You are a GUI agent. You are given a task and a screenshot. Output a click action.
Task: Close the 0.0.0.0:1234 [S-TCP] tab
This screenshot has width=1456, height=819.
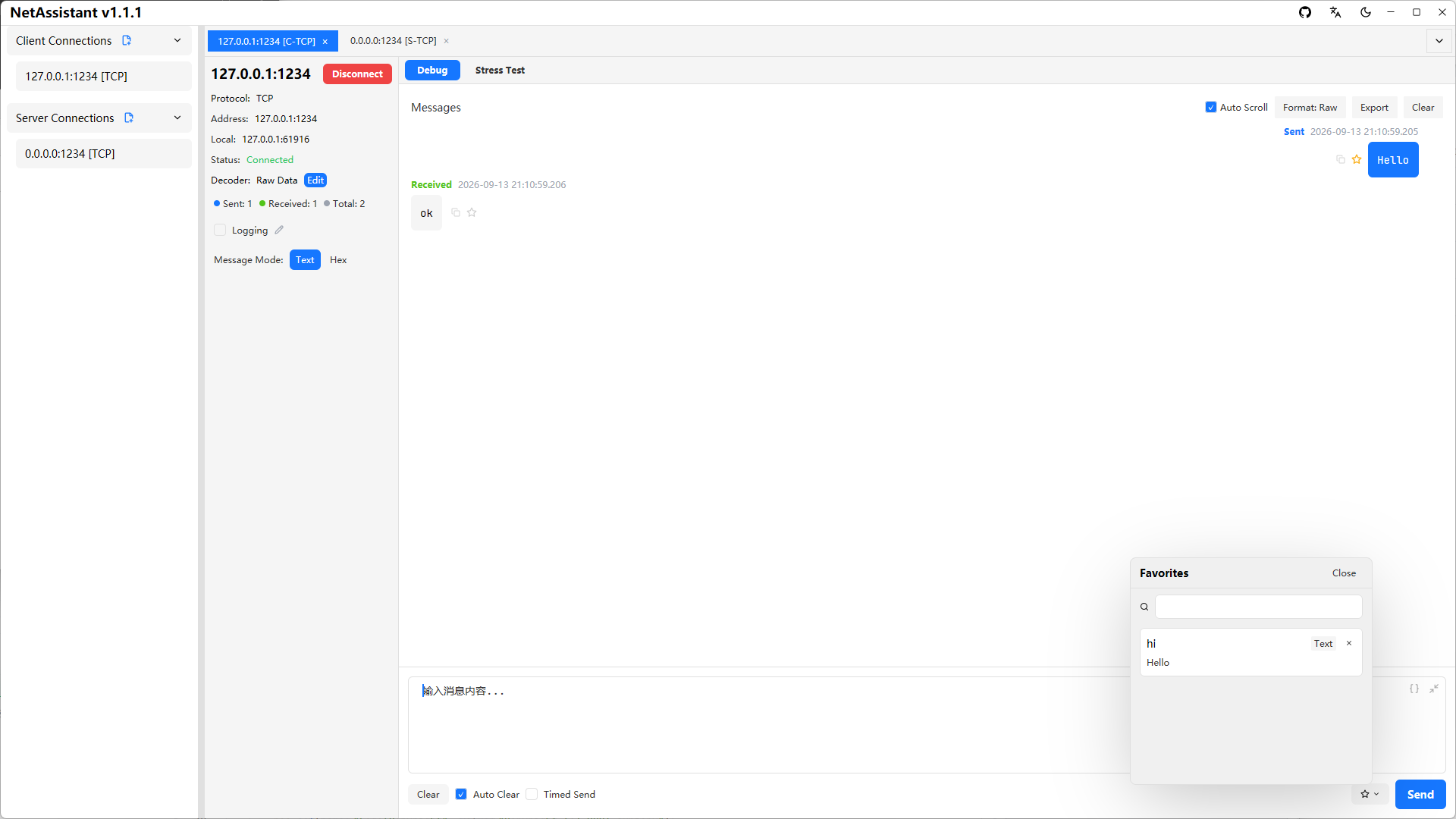[447, 41]
